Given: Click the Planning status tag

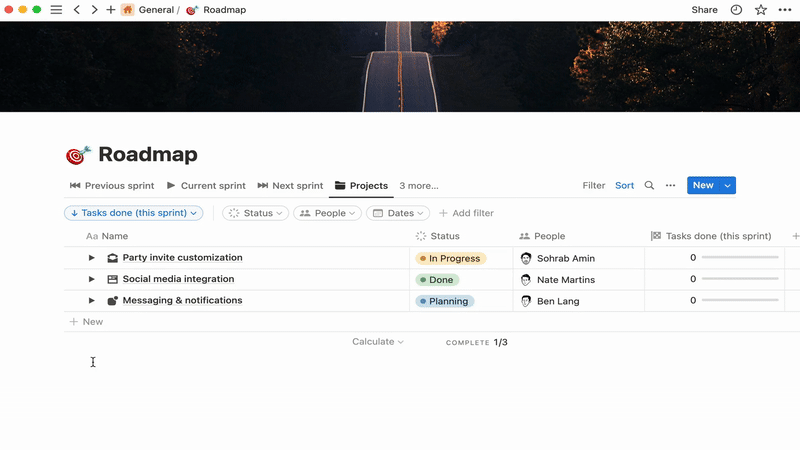Looking at the screenshot, I should pyautogui.click(x=444, y=301).
